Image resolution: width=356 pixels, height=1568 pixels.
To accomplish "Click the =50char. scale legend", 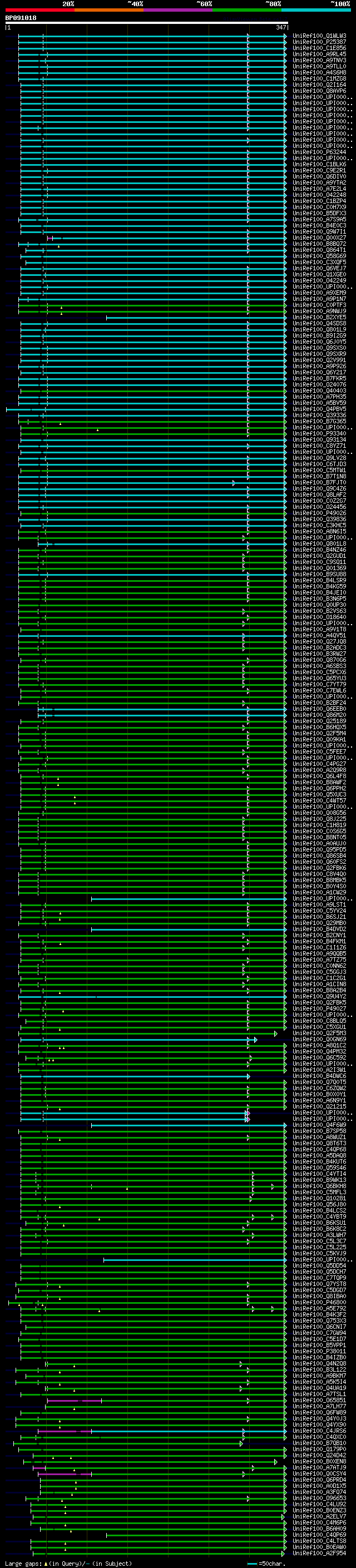I will pyautogui.click(x=267, y=1564).
